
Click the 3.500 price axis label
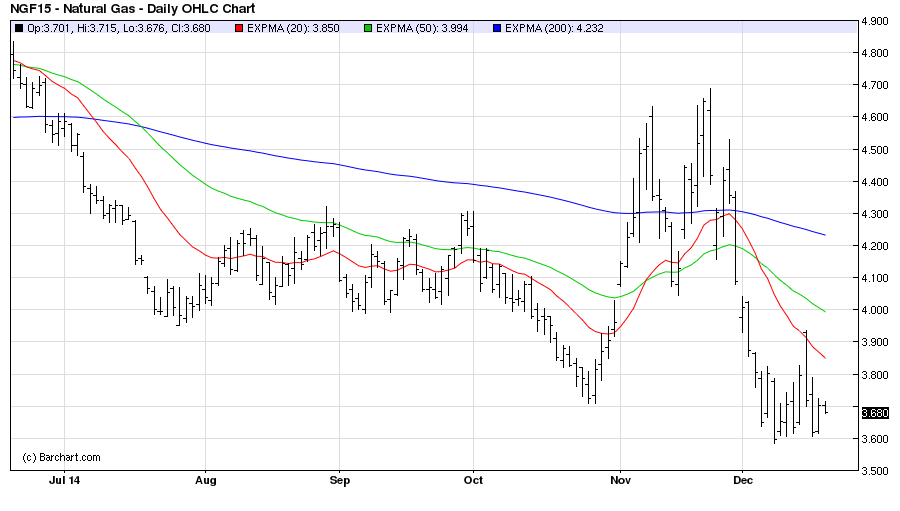875,471
